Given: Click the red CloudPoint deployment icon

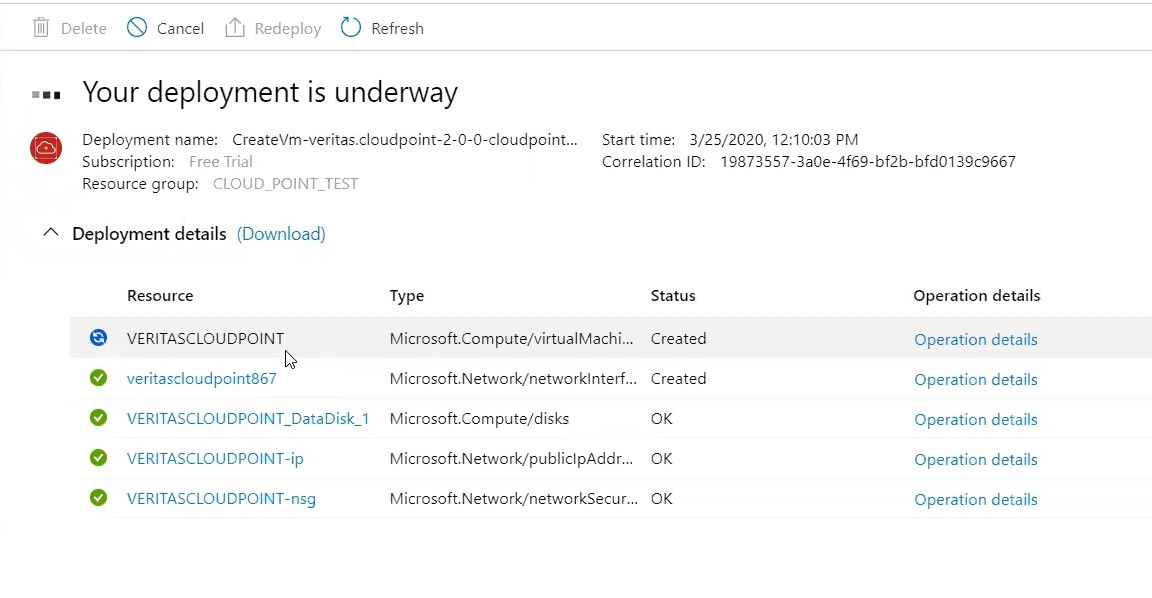Looking at the screenshot, I should pyautogui.click(x=46, y=148).
